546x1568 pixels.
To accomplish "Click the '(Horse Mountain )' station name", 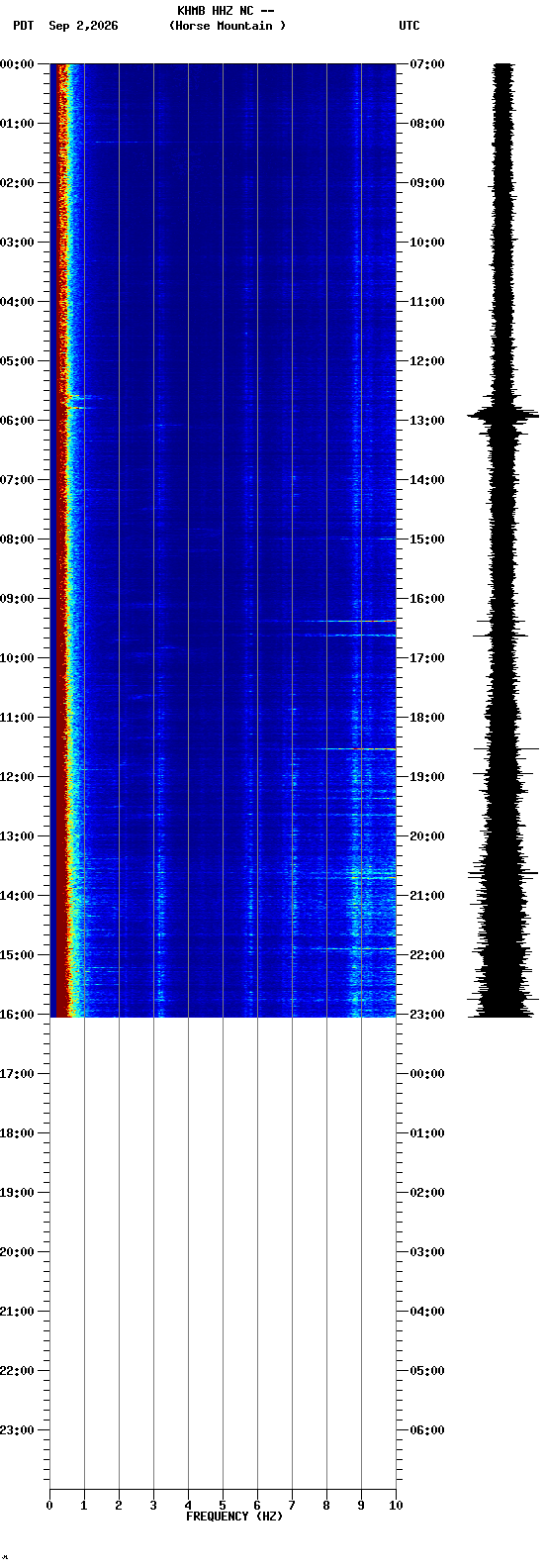I will pyautogui.click(x=227, y=26).
